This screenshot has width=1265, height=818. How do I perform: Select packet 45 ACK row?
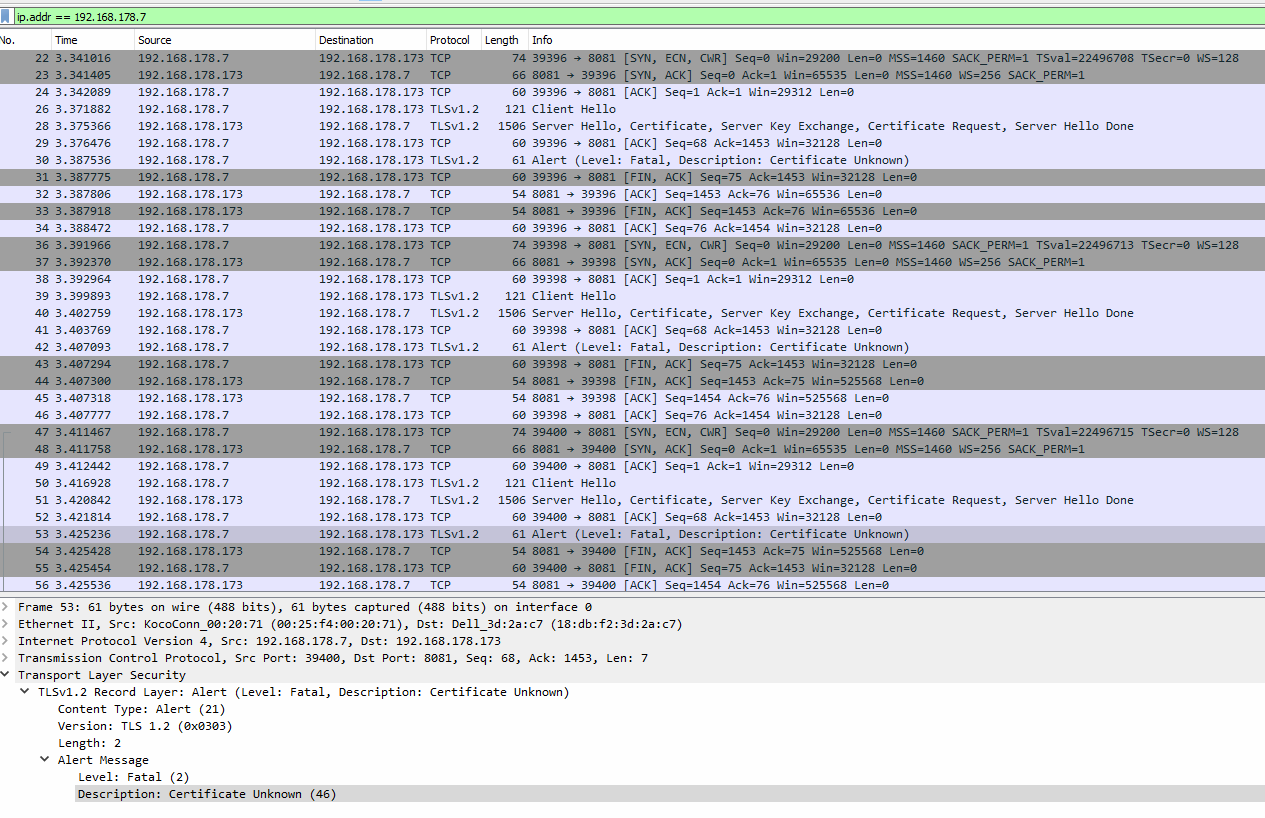pos(632,398)
